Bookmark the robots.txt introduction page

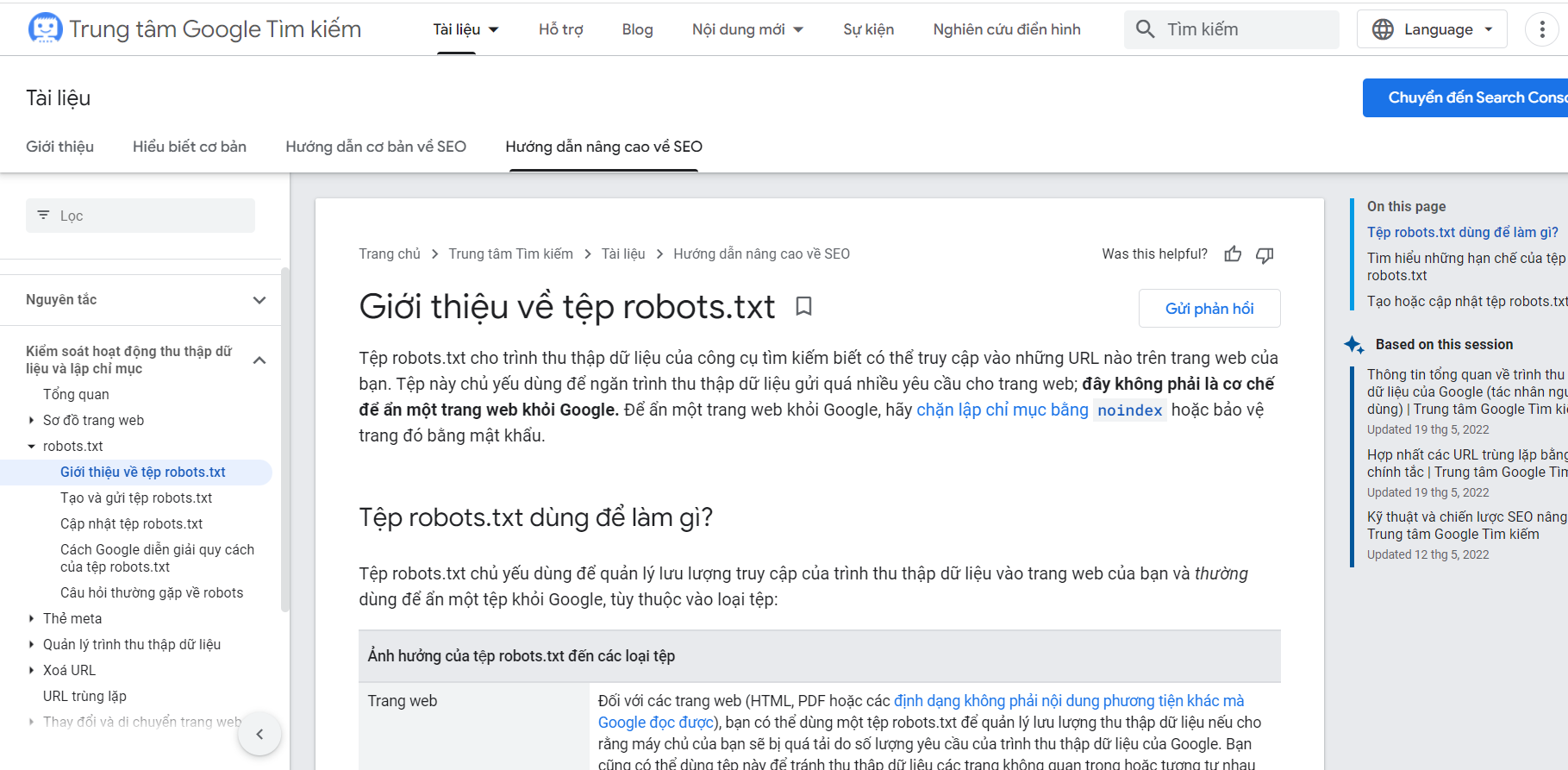coord(803,306)
